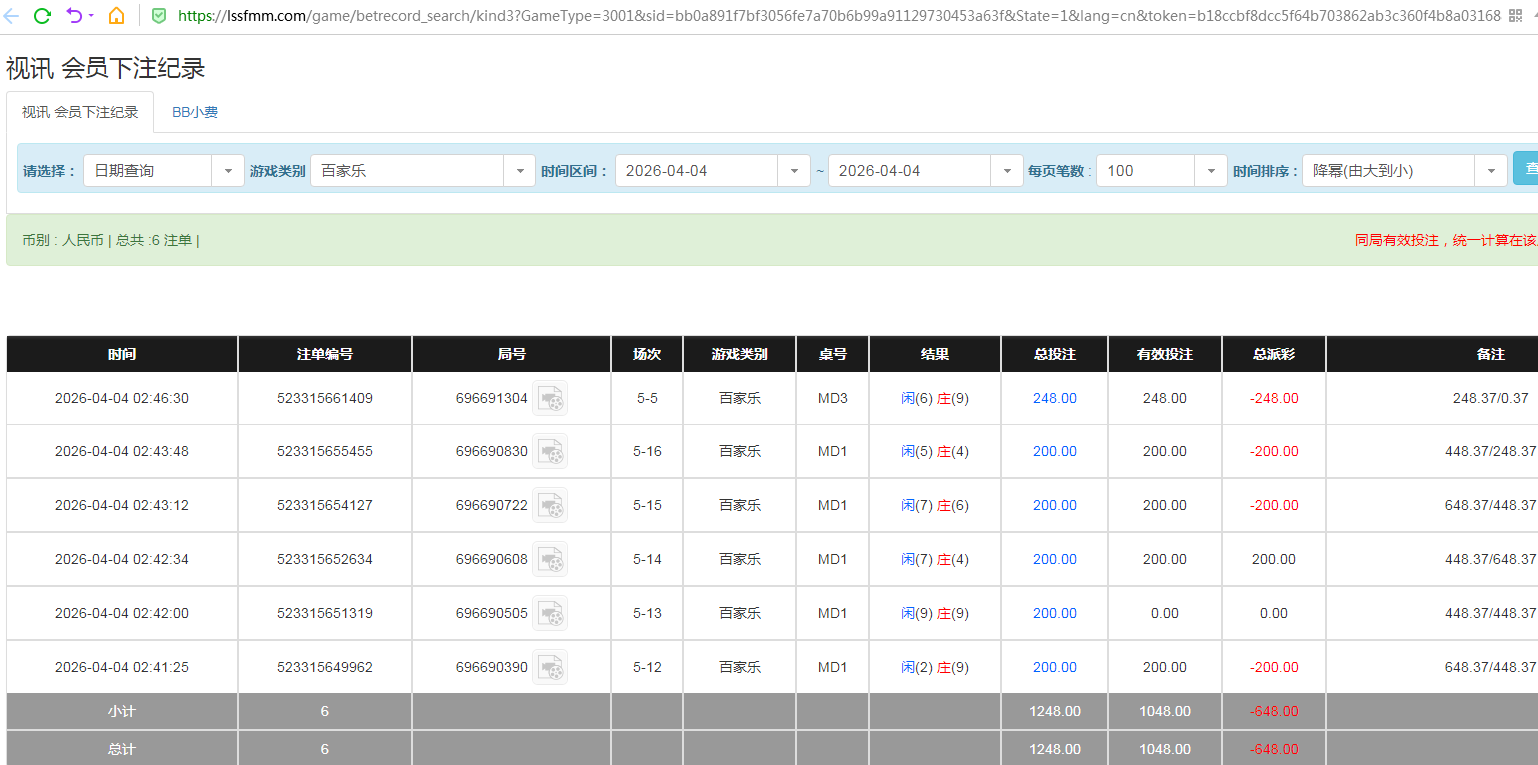Open the 游戏类别 百家乐 dropdown
The height and width of the screenshot is (765, 1538).
(x=519, y=170)
